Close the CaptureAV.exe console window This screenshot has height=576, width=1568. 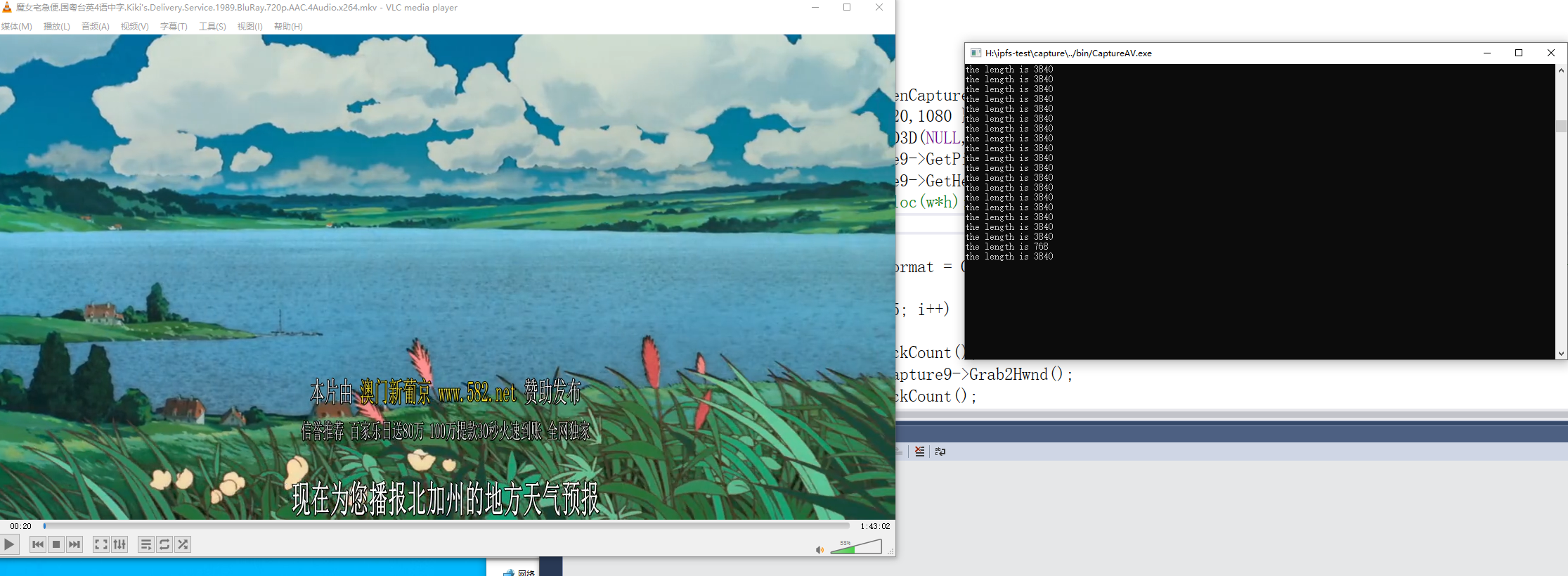tap(1551, 53)
